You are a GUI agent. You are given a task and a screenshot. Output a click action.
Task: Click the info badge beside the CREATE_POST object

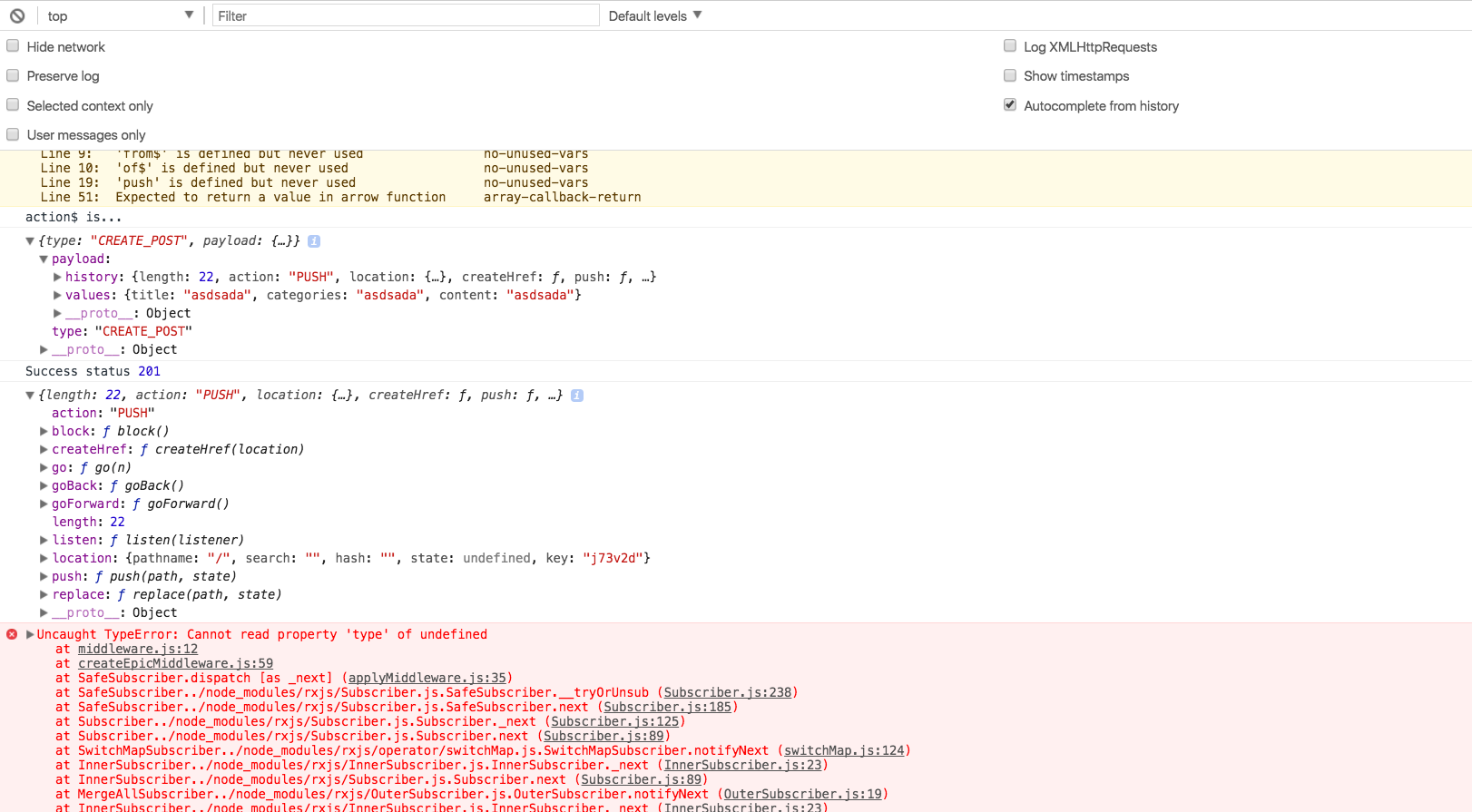314,241
